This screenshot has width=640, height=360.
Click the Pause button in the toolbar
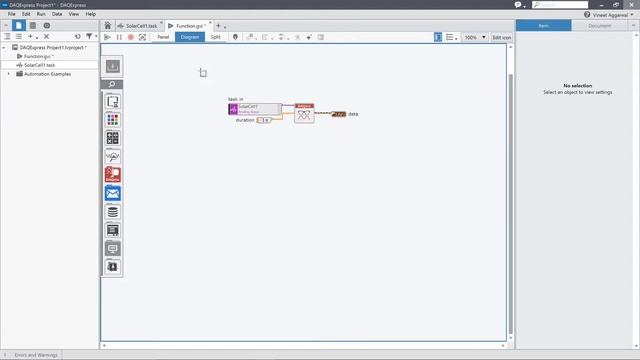coord(119,37)
